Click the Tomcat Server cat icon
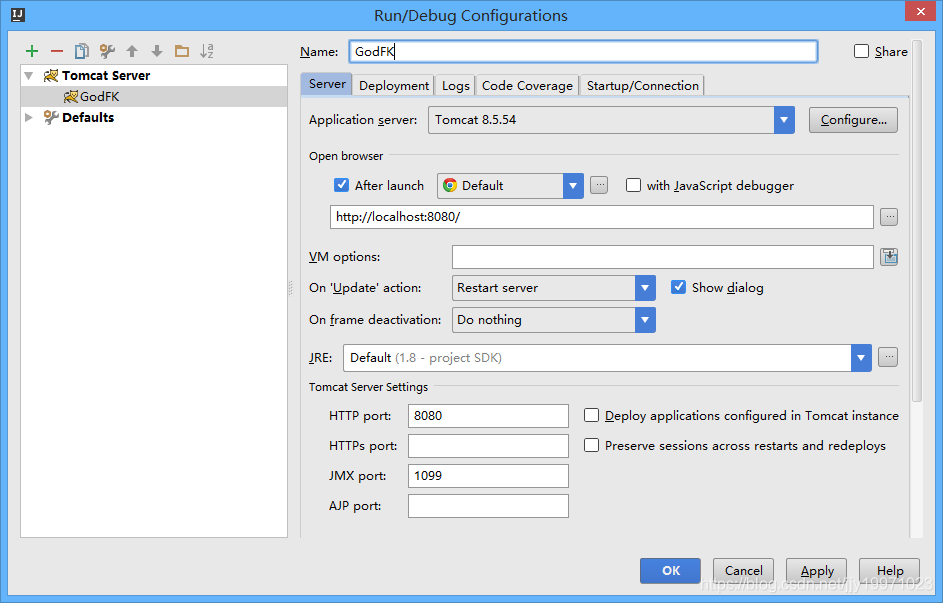 [x=51, y=76]
